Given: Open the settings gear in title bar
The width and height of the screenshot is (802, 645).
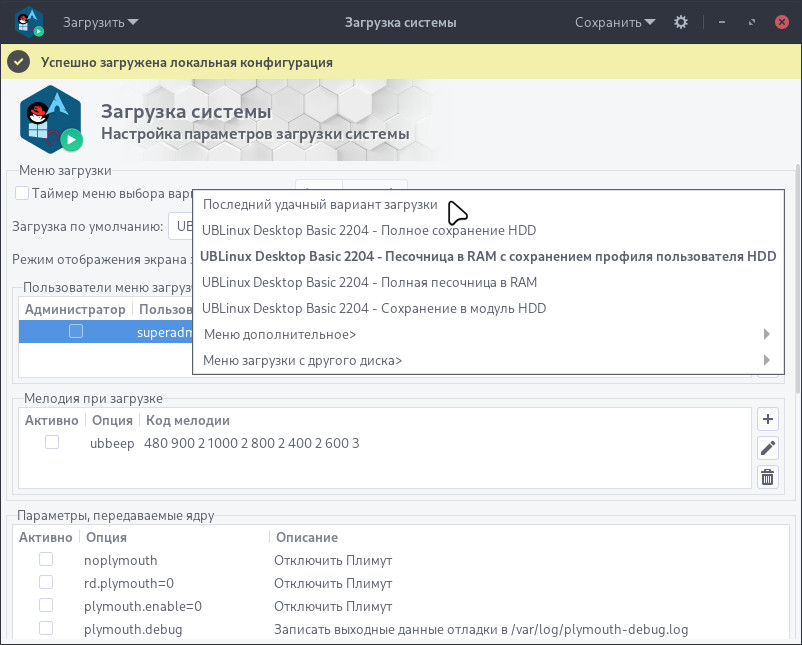Looking at the screenshot, I should 680,22.
